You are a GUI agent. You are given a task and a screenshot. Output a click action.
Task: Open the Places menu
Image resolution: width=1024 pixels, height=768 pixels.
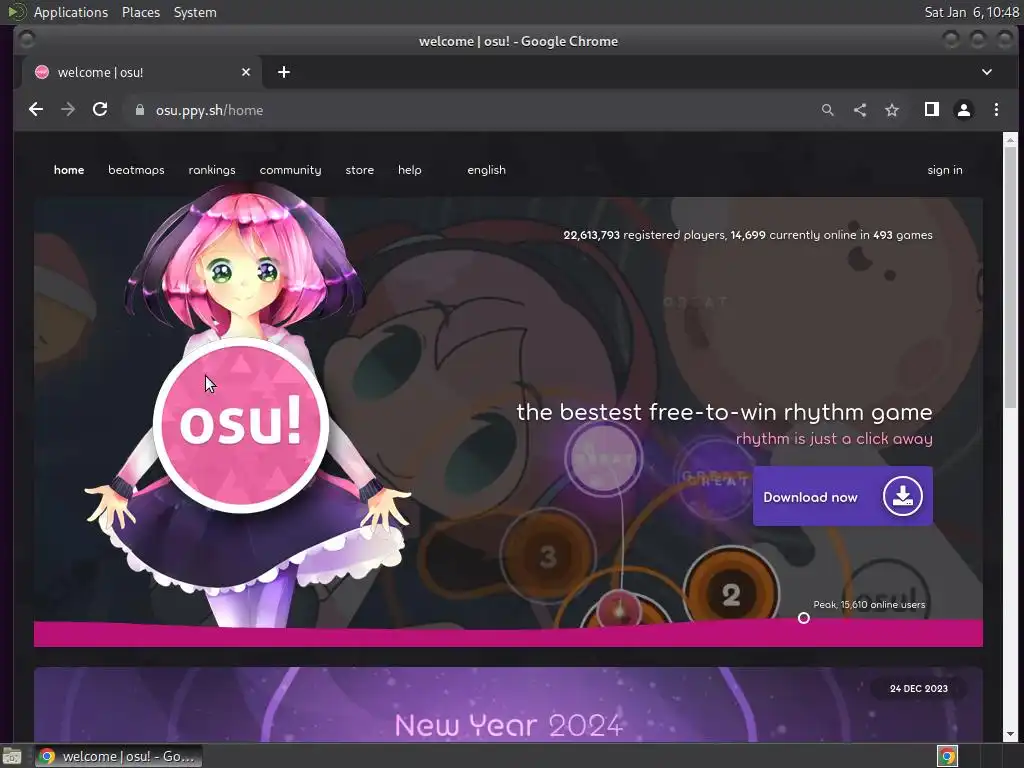pyautogui.click(x=141, y=12)
